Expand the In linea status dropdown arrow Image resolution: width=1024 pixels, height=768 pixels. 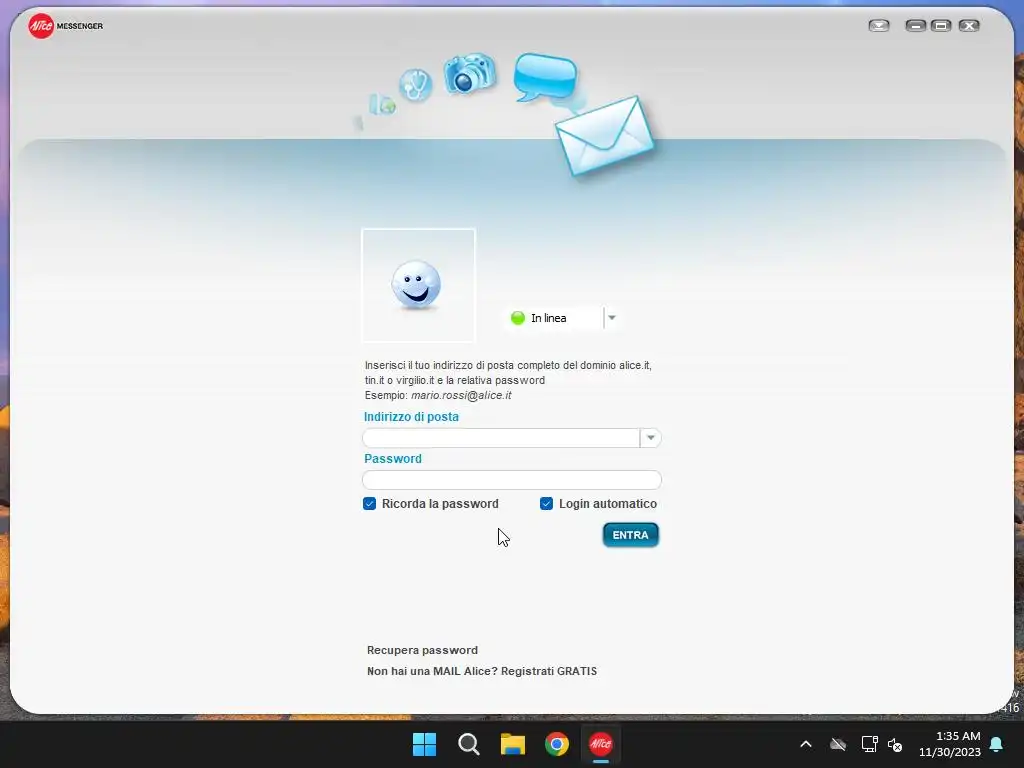(x=611, y=318)
